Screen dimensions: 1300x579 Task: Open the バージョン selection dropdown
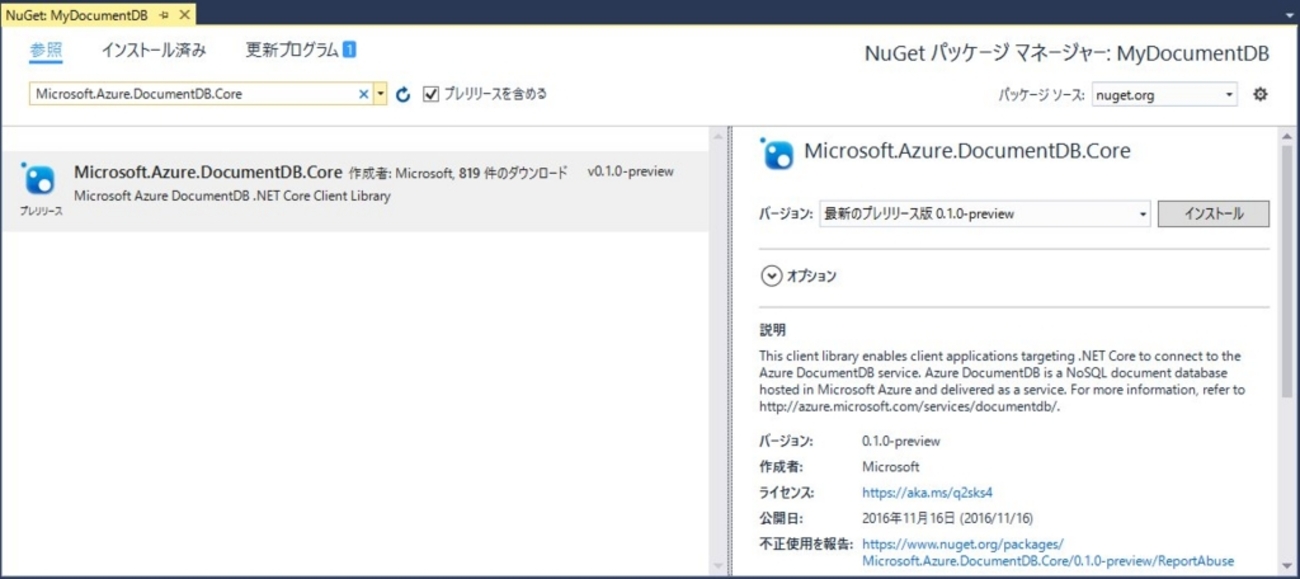point(984,214)
